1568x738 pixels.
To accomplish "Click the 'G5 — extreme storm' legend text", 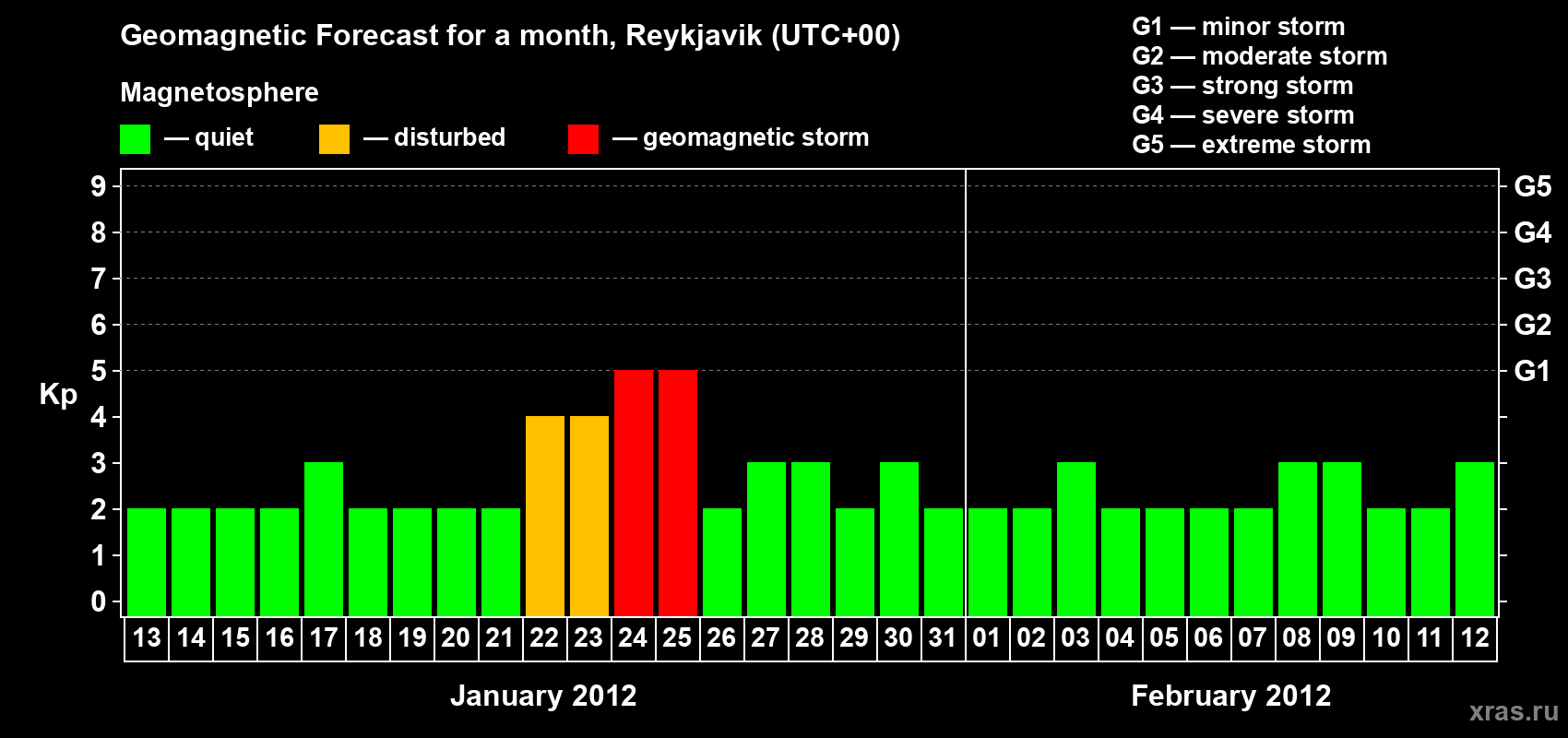I will (x=1252, y=145).
